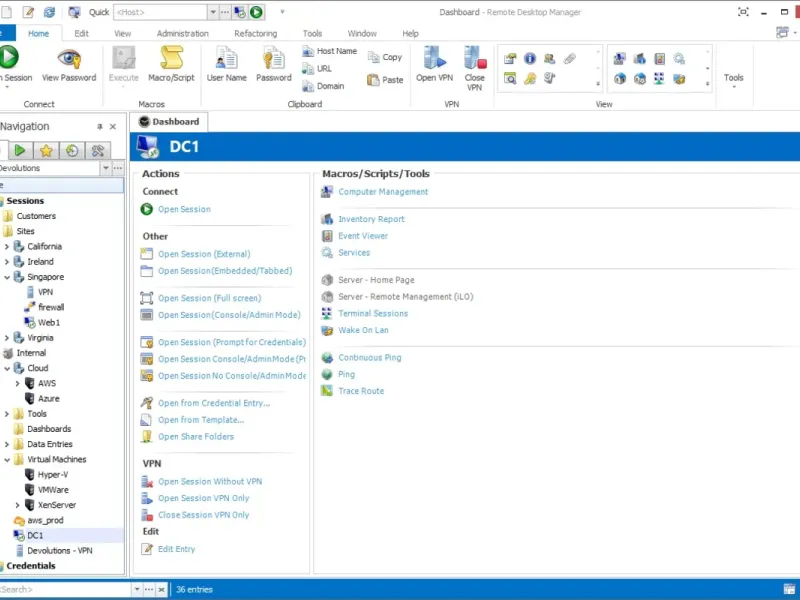The height and width of the screenshot is (600, 800).
Task: Click the Terminal Sessions link
Action: [x=373, y=313]
